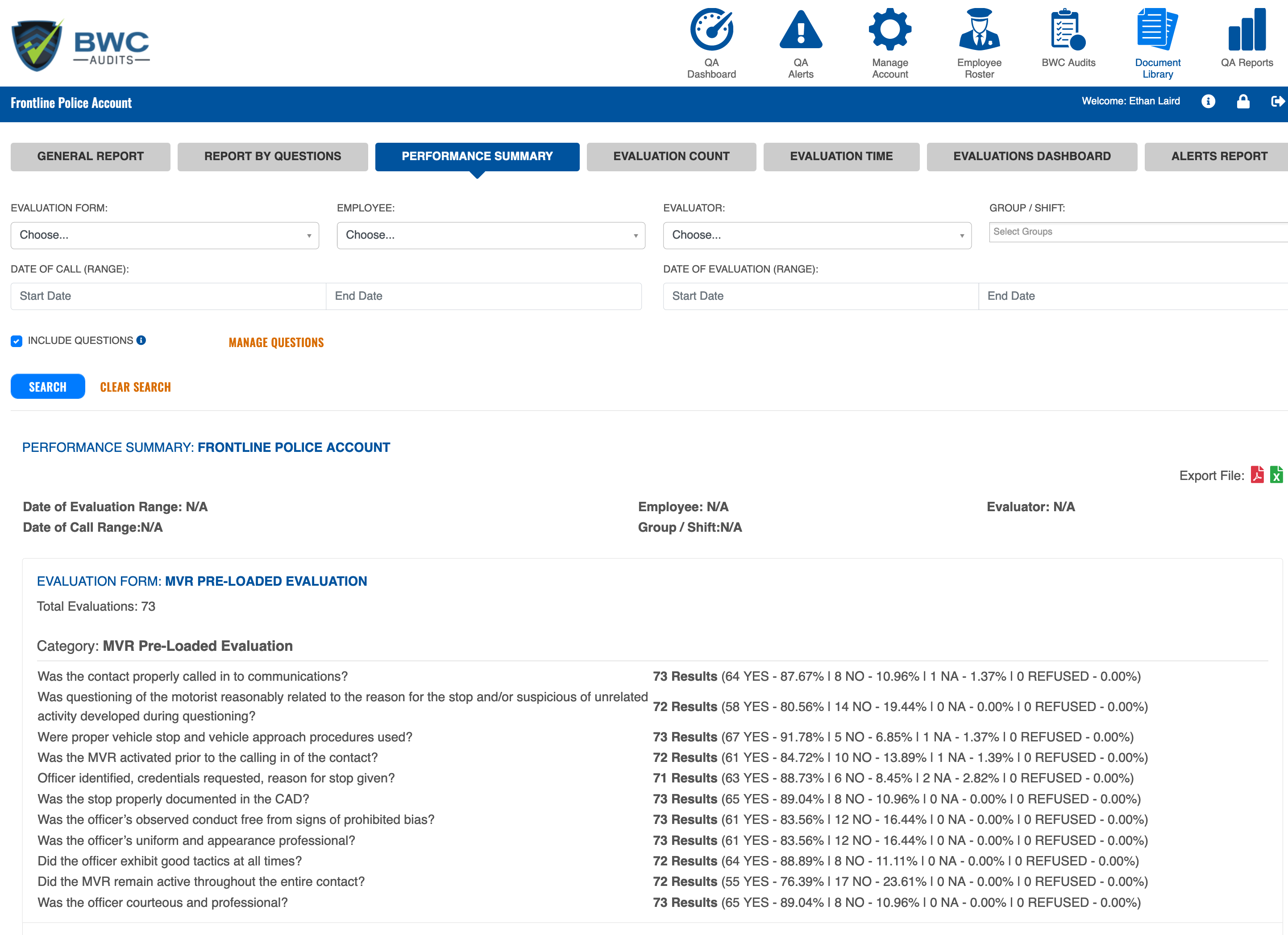The image size is (1288, 935).
Task: Click the BWC Audits shield logo
Action: pos(37,46)
